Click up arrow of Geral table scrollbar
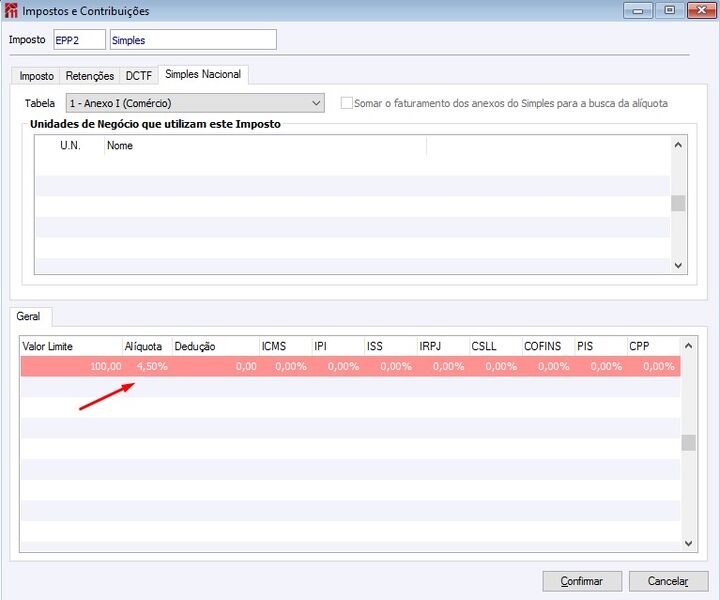The image size is (720, 600). 688,346
